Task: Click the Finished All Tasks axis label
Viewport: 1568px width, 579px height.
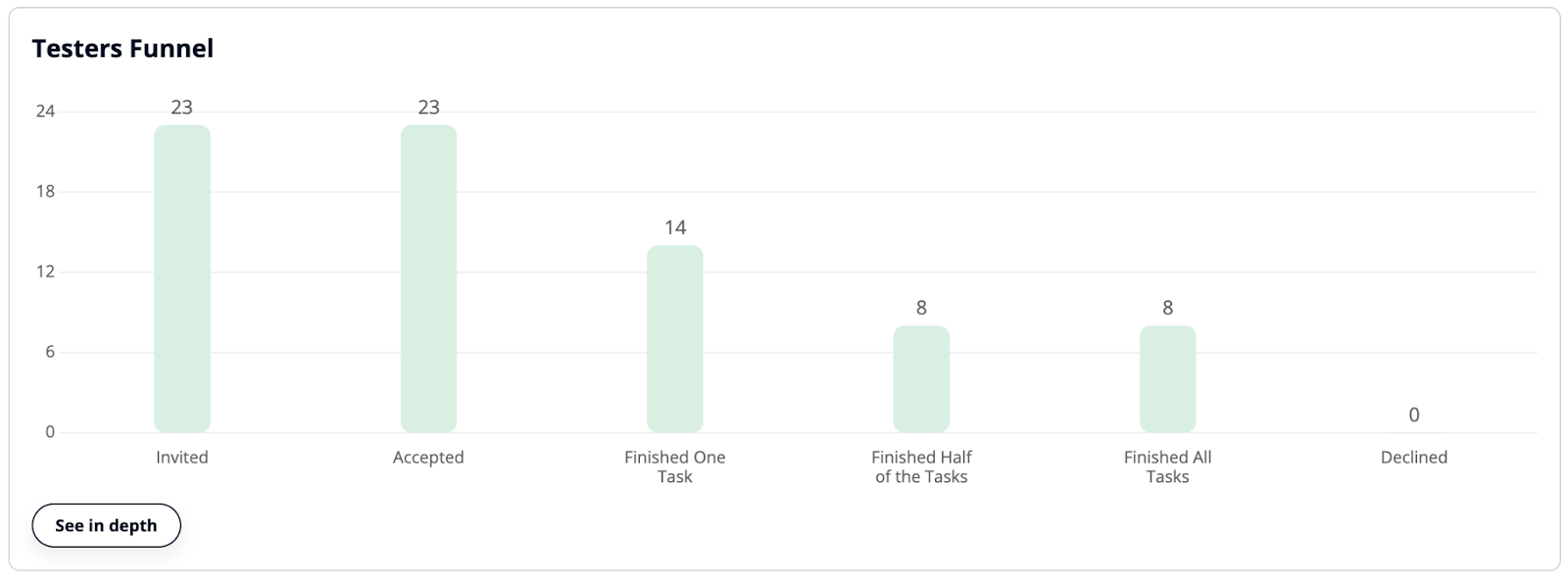Action: tap(1167, 466)
